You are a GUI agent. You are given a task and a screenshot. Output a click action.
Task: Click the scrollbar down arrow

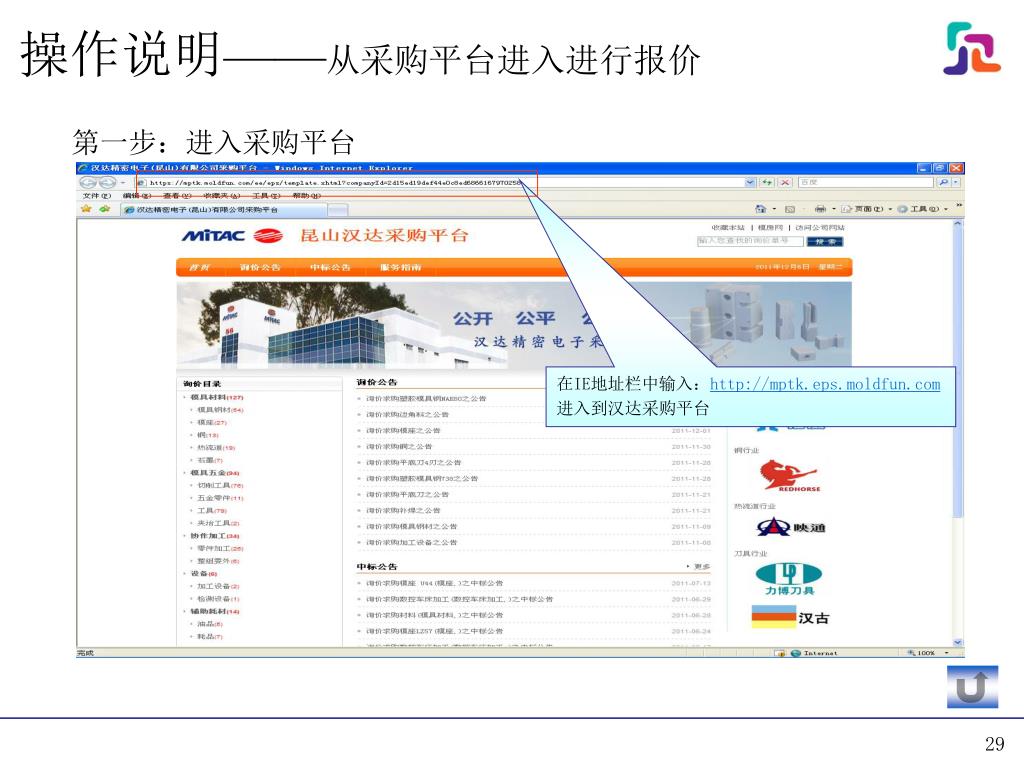(958, 642)
